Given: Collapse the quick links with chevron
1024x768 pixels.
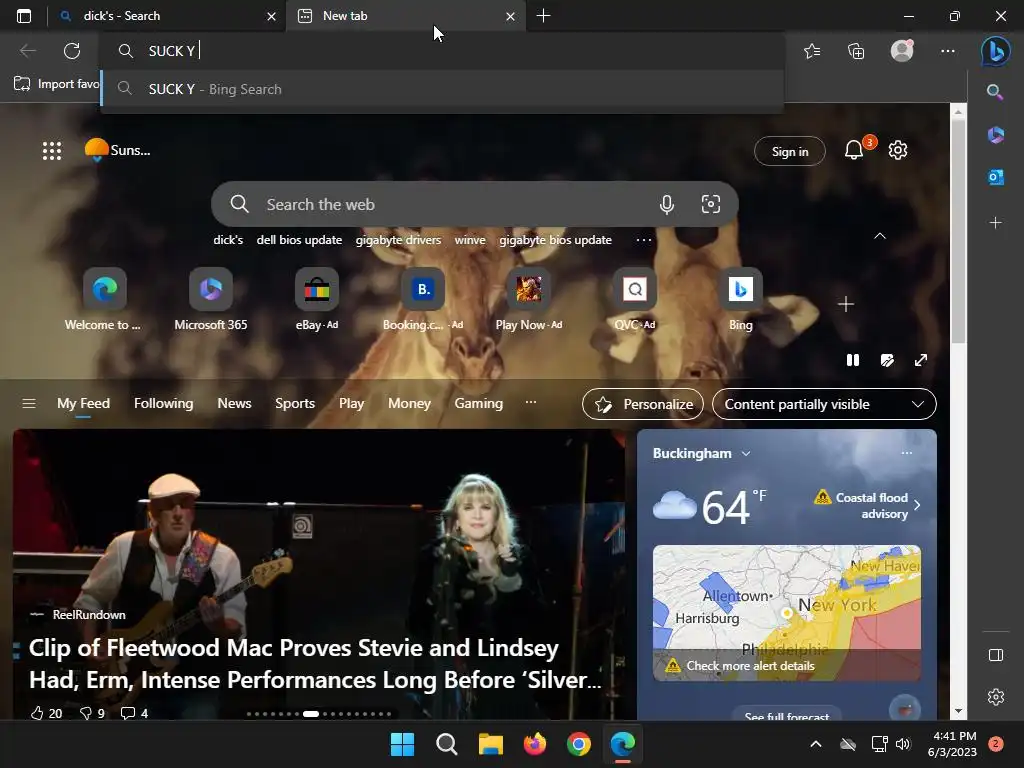Looking at the screenshot, I should pos(880,236).
